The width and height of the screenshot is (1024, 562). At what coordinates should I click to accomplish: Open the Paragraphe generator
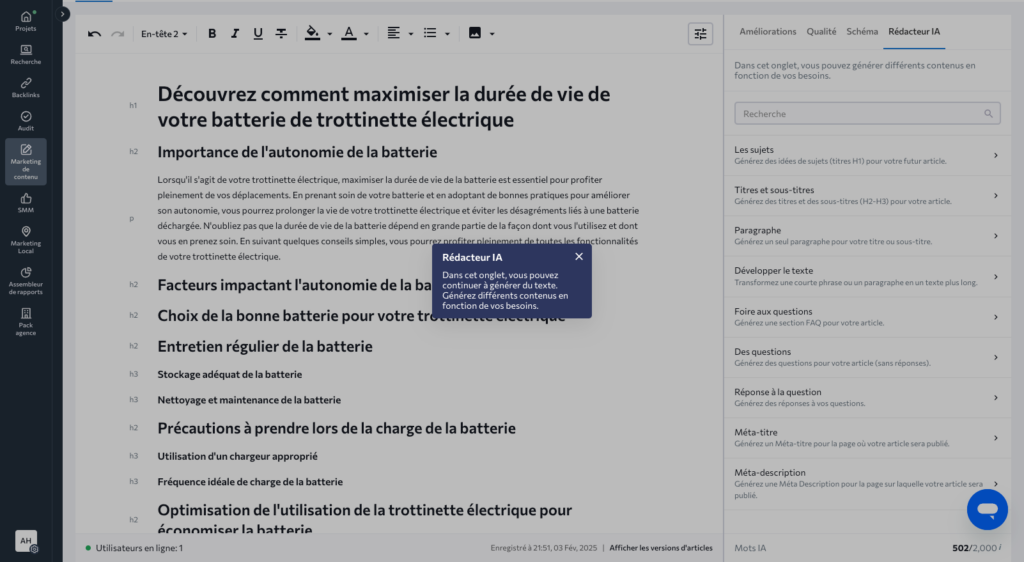pyautogui.click(x=867, y=236)
